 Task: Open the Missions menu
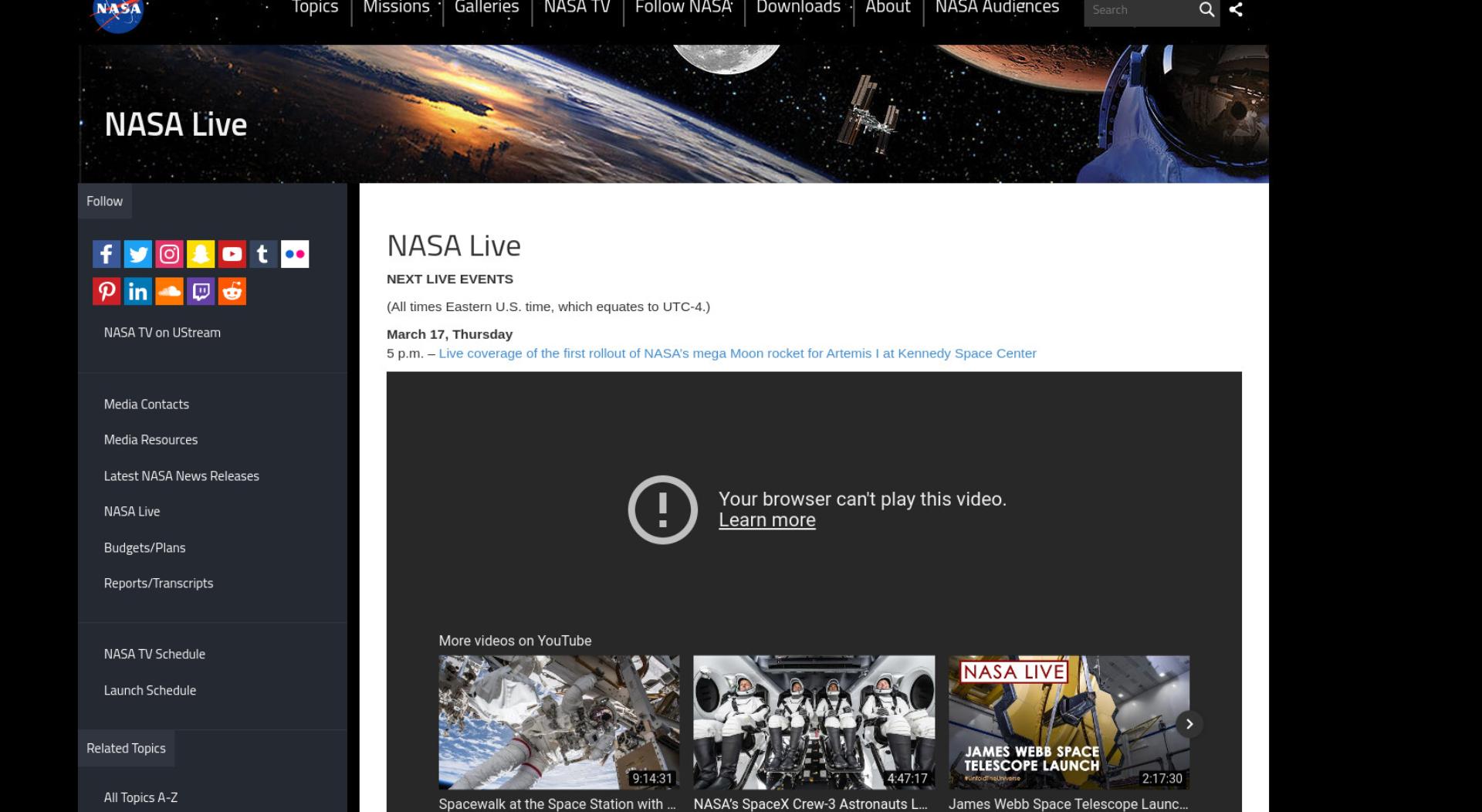[396, 8]
